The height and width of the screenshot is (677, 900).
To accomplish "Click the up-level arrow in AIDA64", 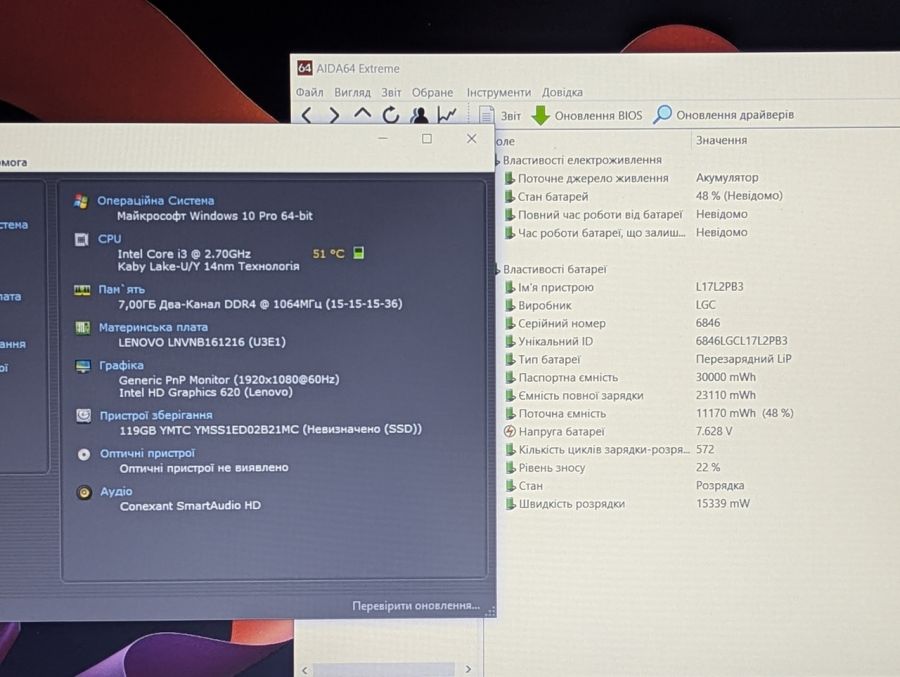I will click(362, 114).
